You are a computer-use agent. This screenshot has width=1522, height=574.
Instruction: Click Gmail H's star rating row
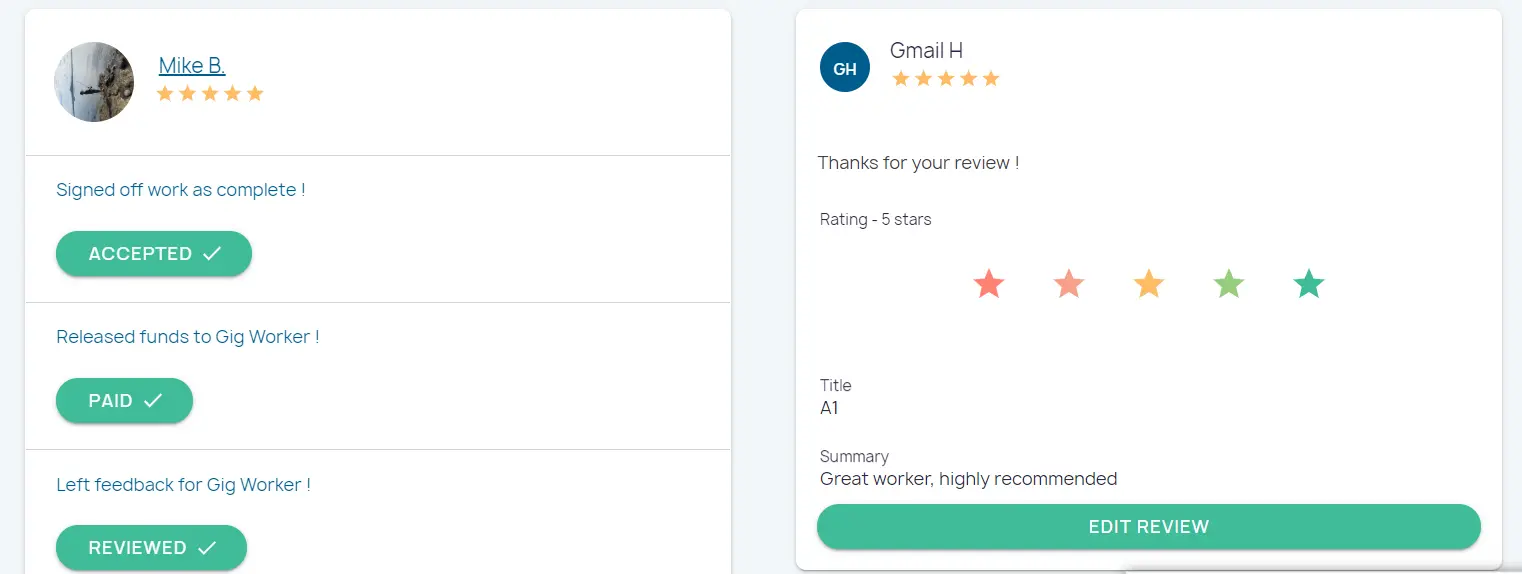tap(945, 79)
